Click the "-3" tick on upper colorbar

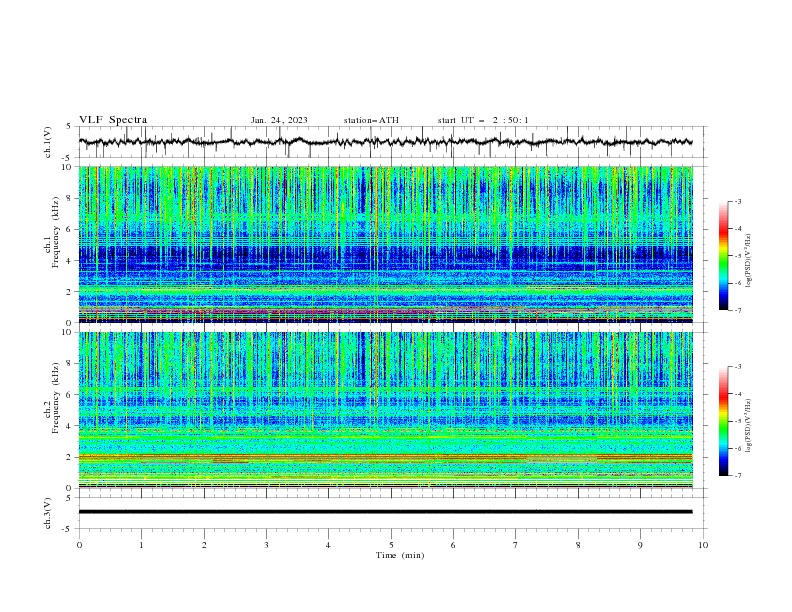[x=738, y=201]
